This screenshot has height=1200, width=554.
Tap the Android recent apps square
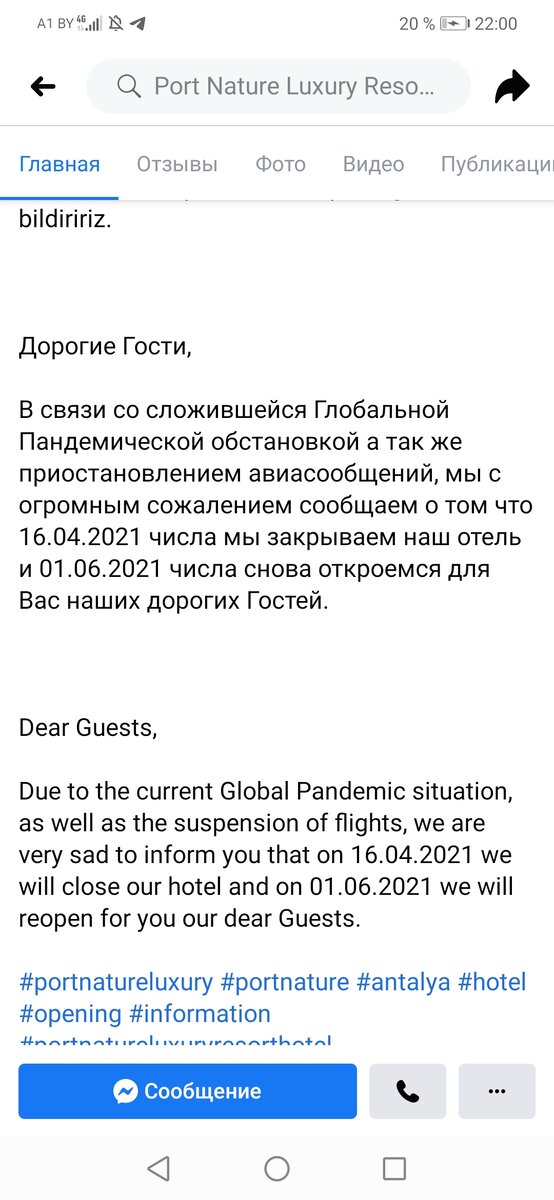(x=395, y=1168)
